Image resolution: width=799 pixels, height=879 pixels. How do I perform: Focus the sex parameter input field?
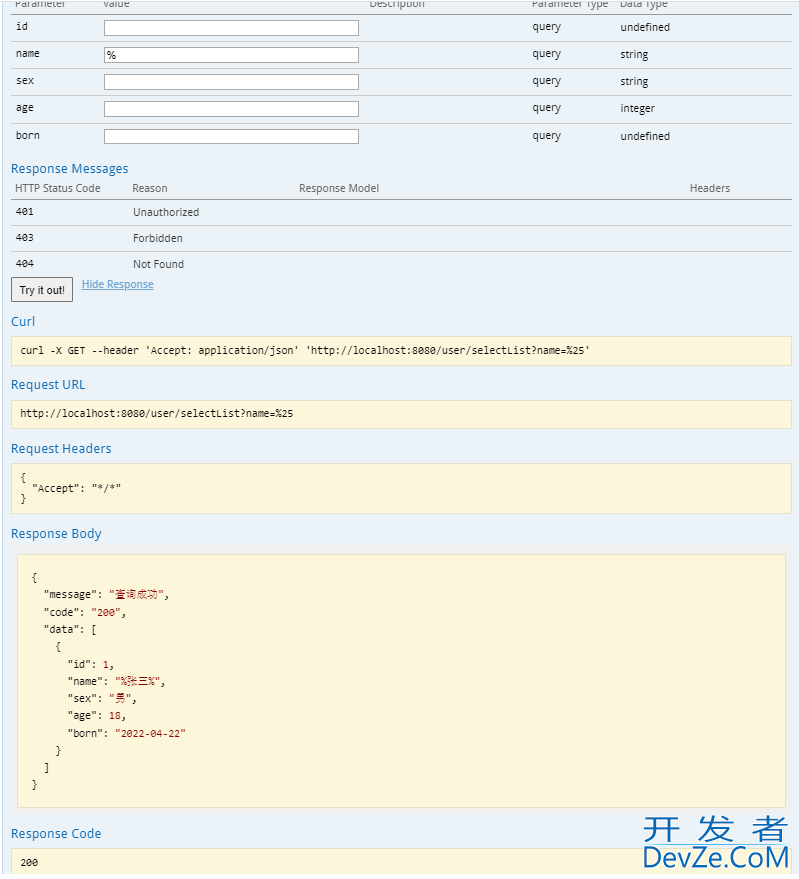coord(231,82)
